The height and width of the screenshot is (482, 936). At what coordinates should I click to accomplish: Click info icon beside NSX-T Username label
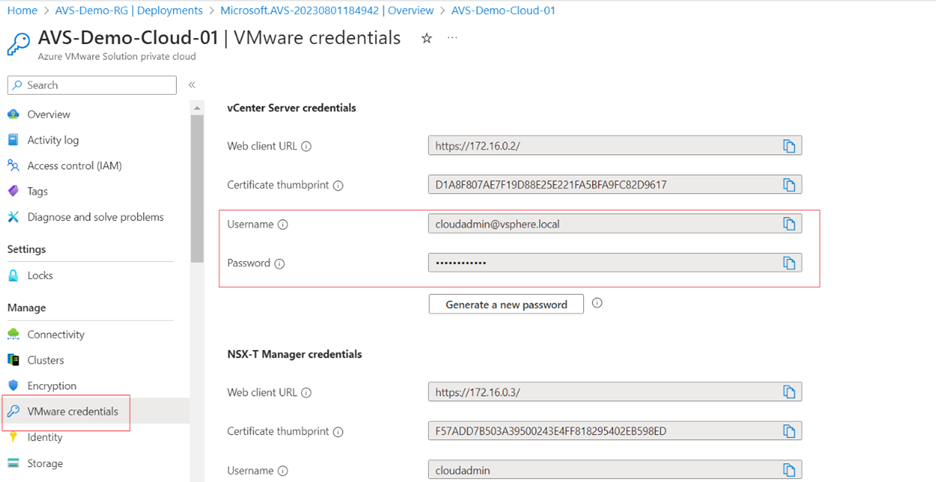(x=283, y=471)
